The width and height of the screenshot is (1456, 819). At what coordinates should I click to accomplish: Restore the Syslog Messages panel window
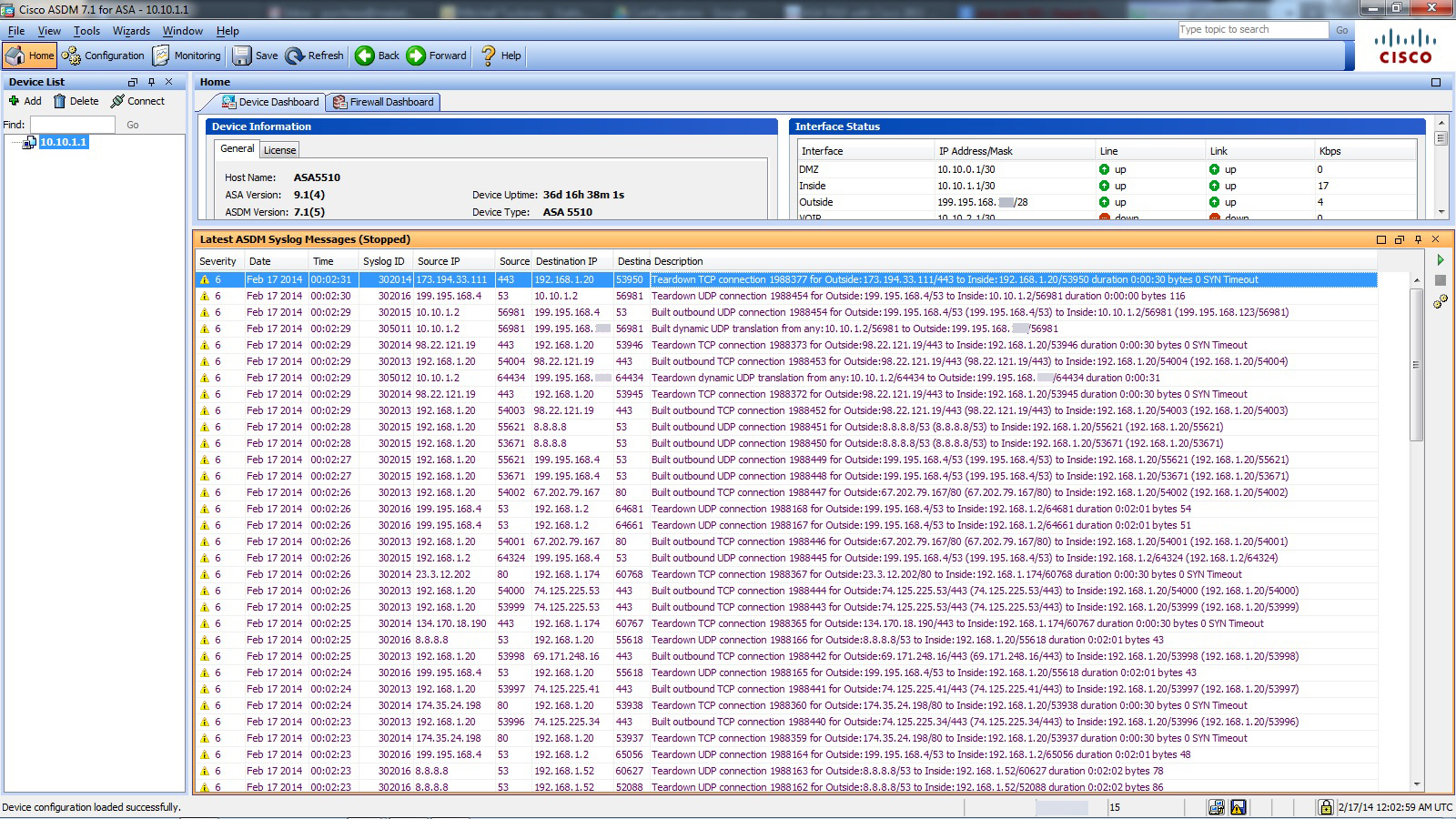1400,239
